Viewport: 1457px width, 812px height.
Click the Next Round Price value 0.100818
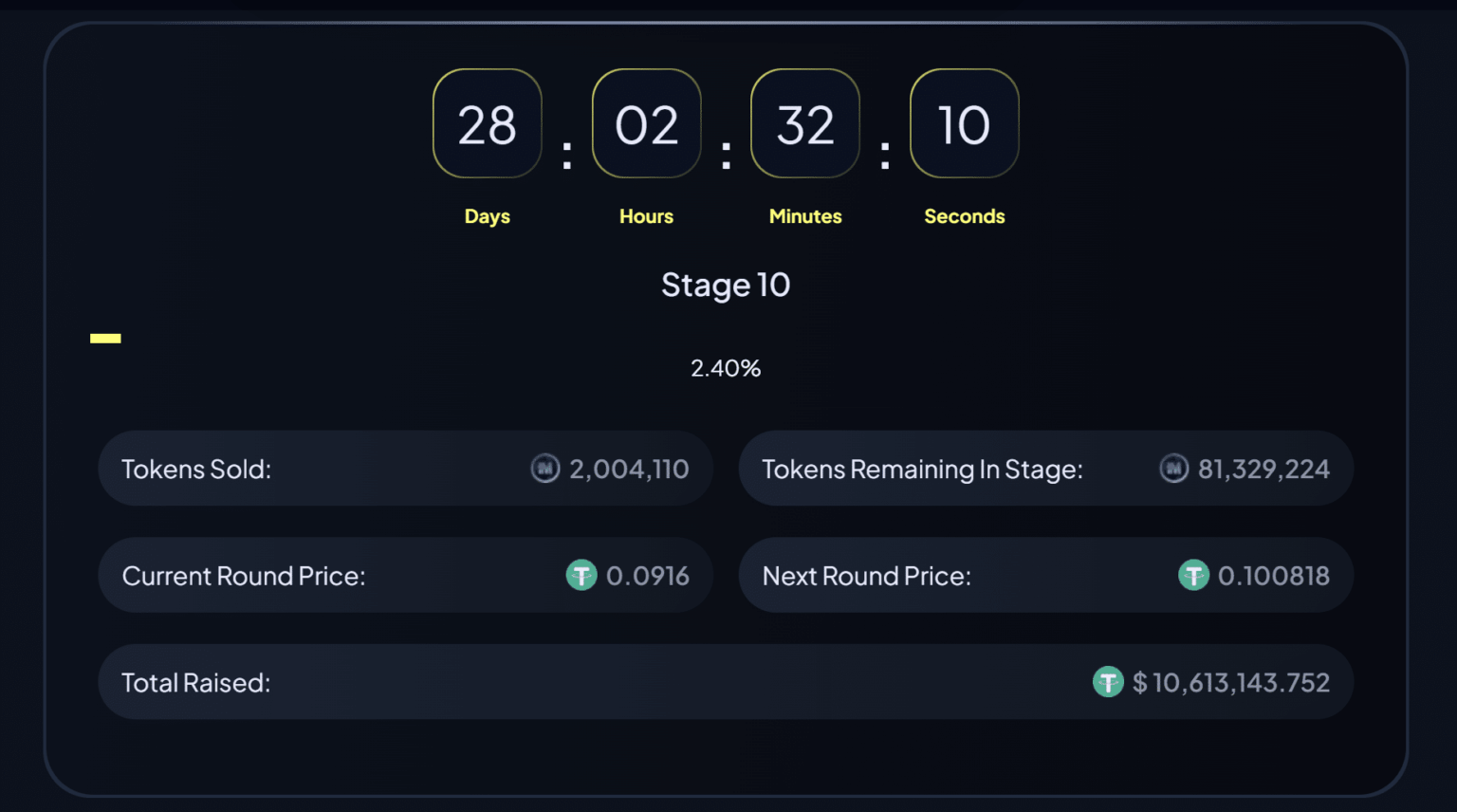point(1273,575)
